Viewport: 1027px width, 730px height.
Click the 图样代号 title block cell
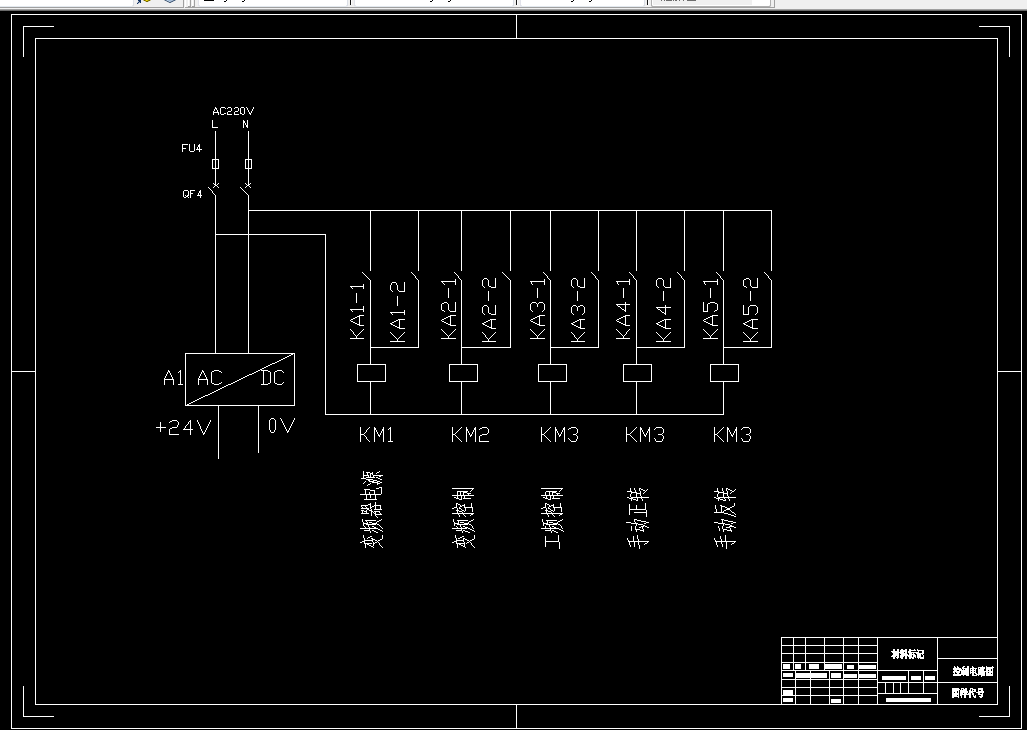click(967, 693)
